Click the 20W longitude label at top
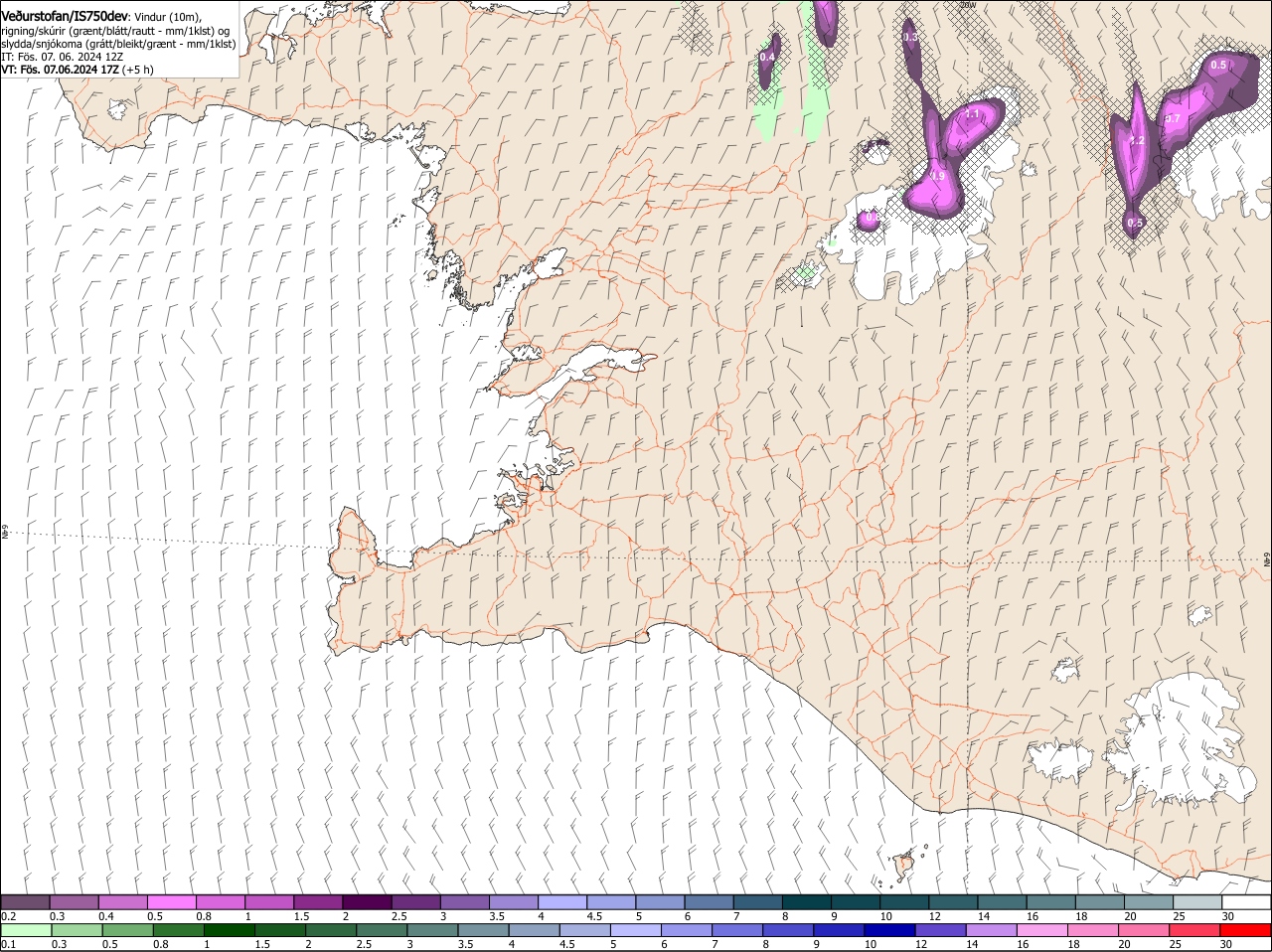Image resolution: width=1272 pixels, height=952 pixels. coord(968,5)
